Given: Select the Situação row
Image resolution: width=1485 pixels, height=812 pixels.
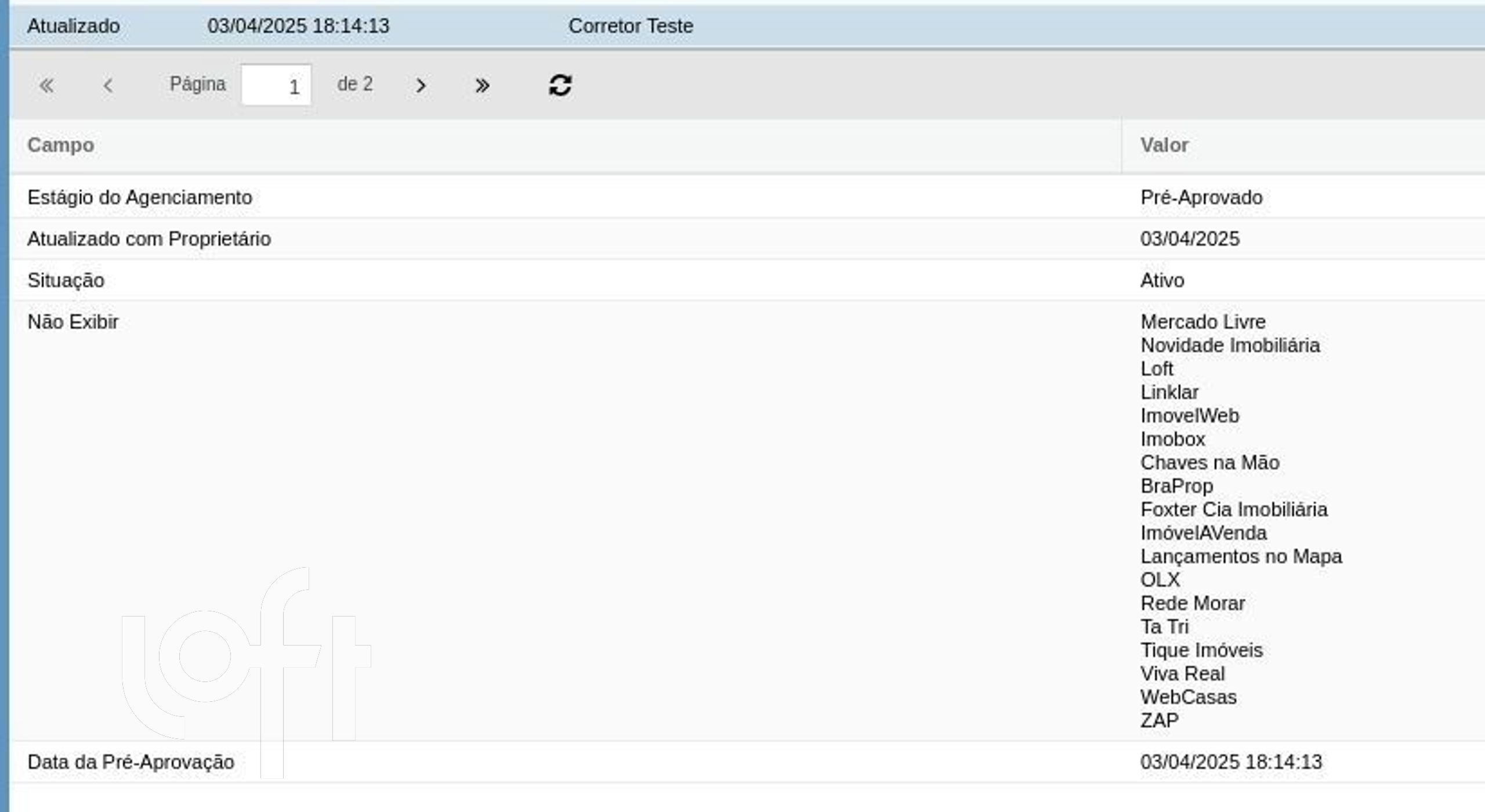Looking at the screenshot, I should pyautogui.click(x=747, y=280).
